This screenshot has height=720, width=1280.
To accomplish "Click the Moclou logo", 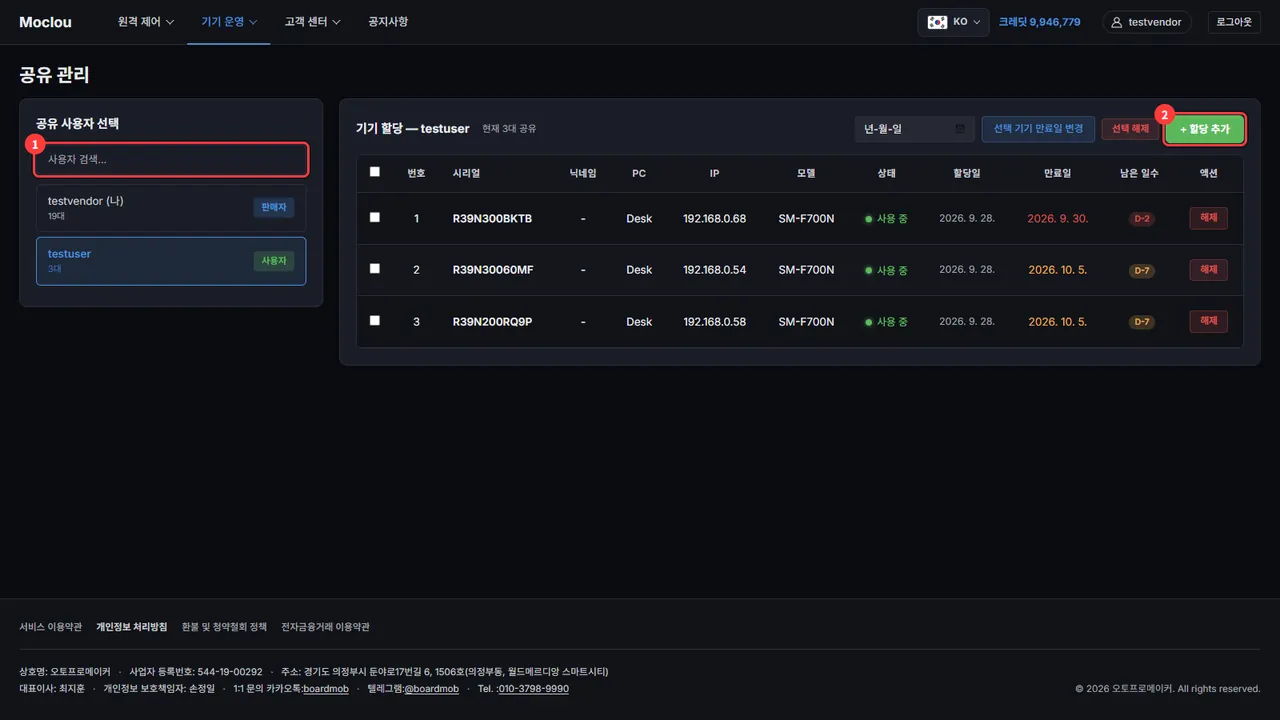I will coord(44,22).
